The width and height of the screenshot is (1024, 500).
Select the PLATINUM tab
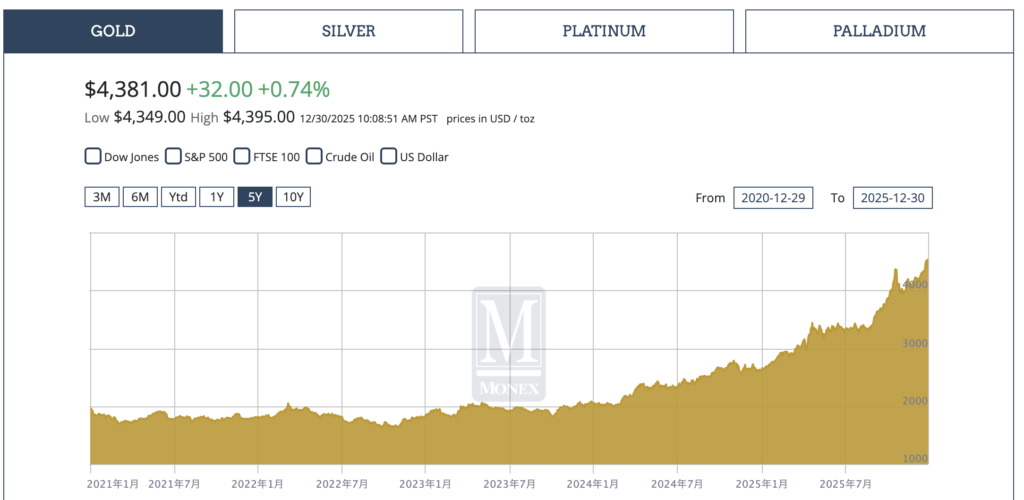click(604, 31)
